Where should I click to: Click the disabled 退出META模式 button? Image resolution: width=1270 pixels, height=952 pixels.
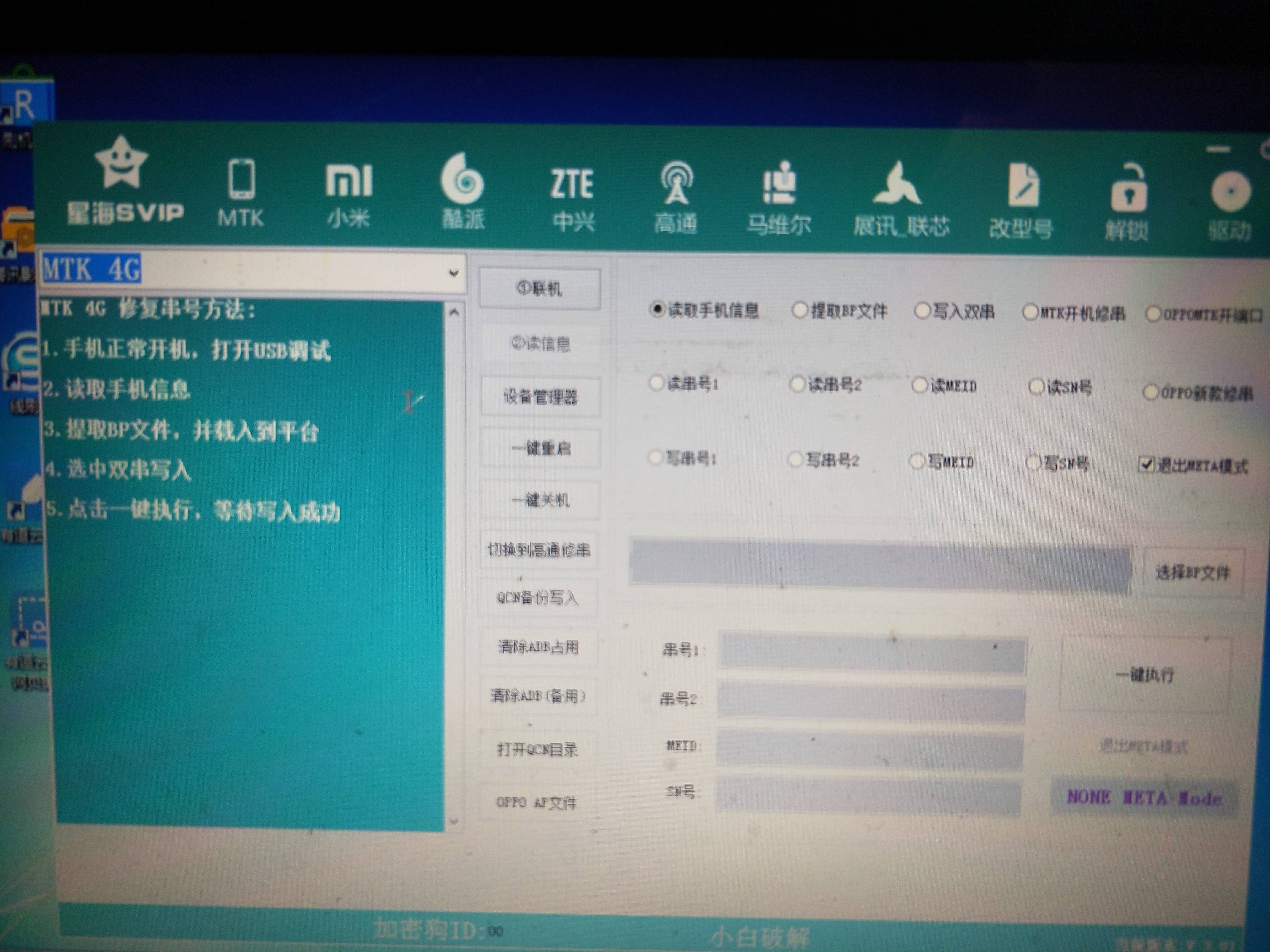(x=1144, y=746)
